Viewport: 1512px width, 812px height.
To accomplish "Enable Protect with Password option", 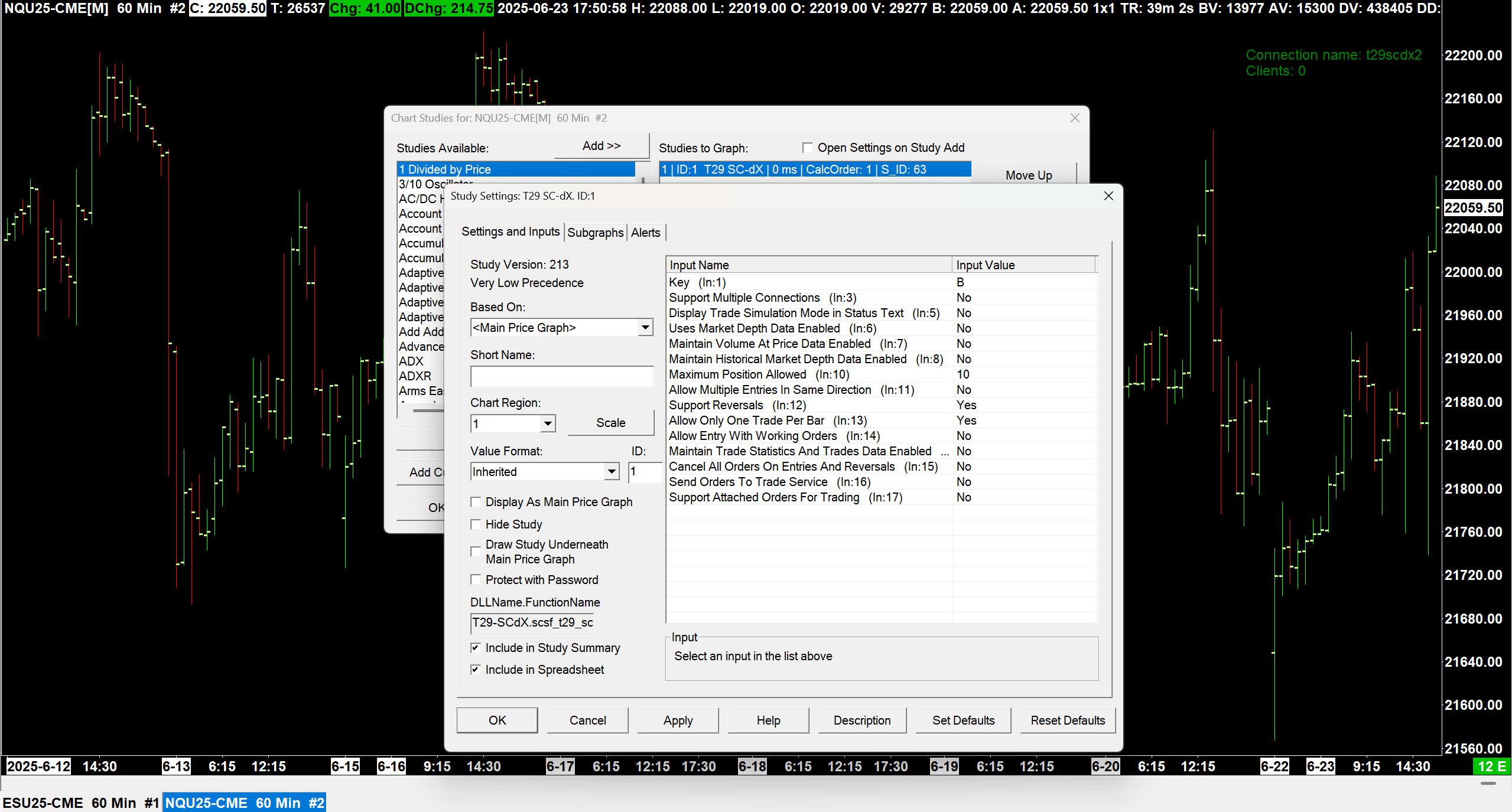I will 476,580.
